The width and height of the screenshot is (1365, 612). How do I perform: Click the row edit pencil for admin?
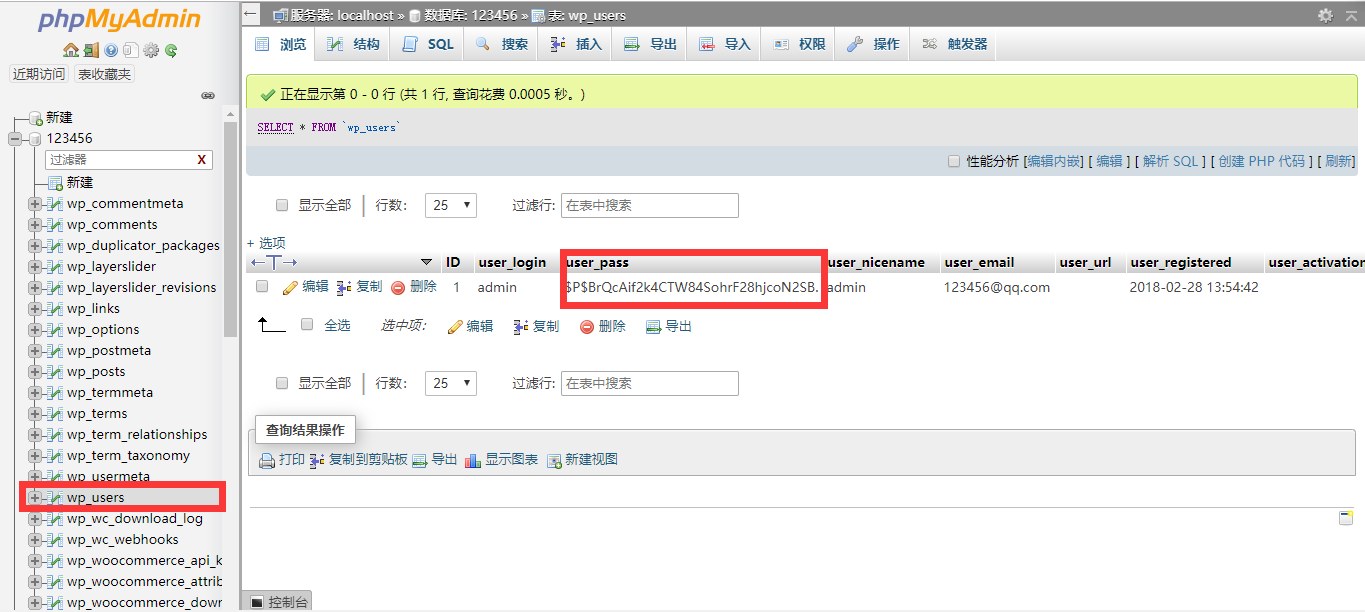291,287
